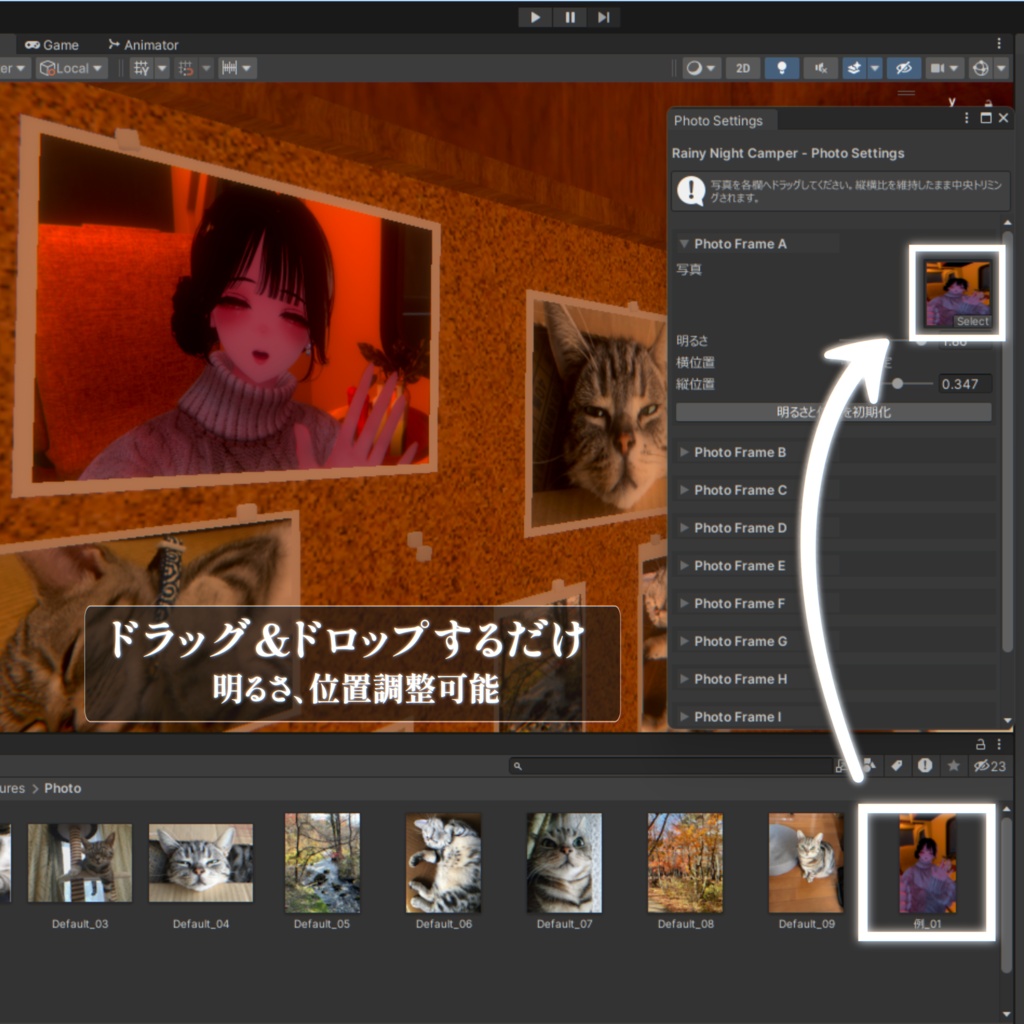Toggle scene visibility of hidden objects

coord(904,68)
